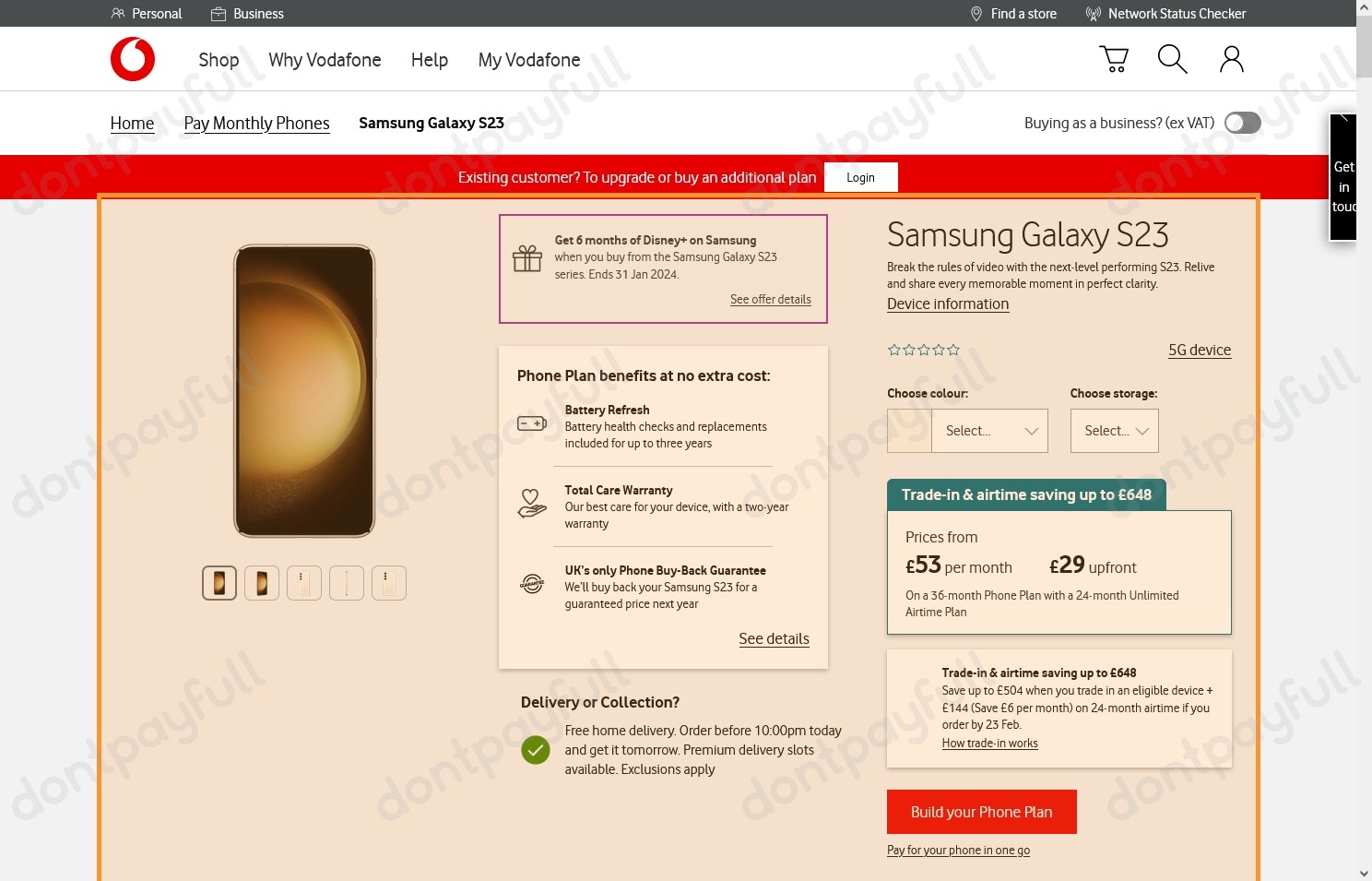The width and height of the screenshot is (1372, 881).
Task: Click the Disney+ offer gift icon
Action: 527,258
